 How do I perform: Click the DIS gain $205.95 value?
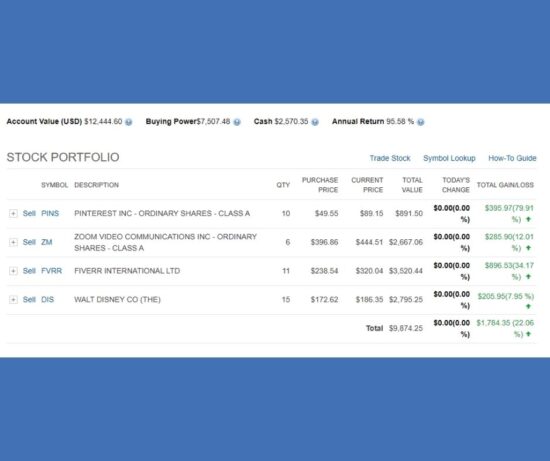pyautogui.click(x=506, y=301)
